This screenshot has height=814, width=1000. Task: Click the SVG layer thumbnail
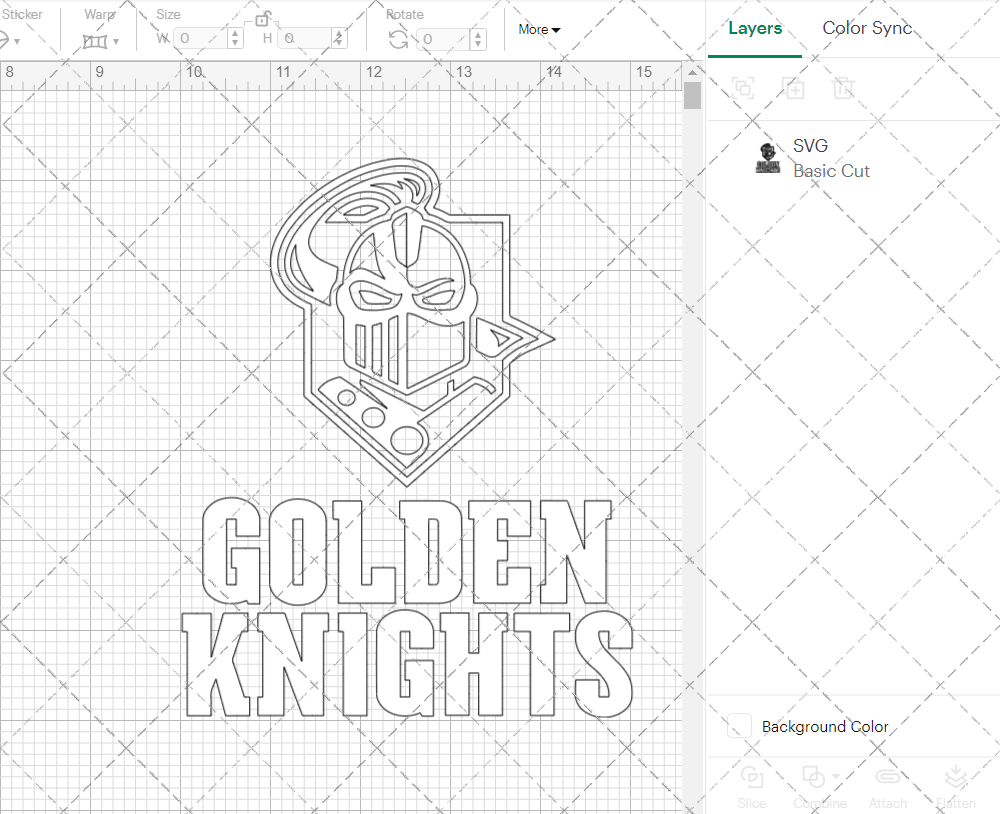click(767, 157)
